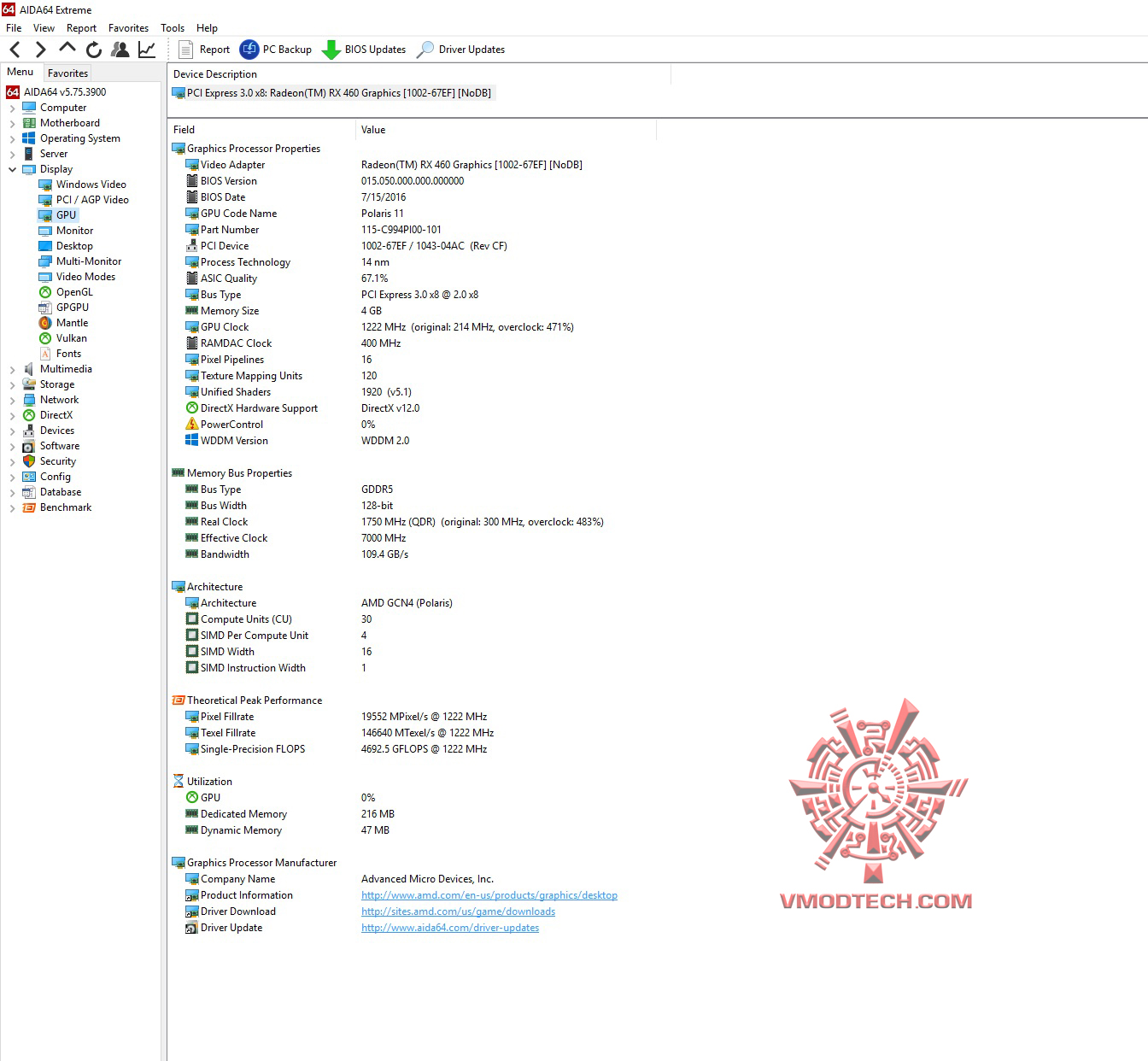The image size is (1148, 1061).
Task: Click the PowerControl warning icon
Action: (x=192, y=425)
